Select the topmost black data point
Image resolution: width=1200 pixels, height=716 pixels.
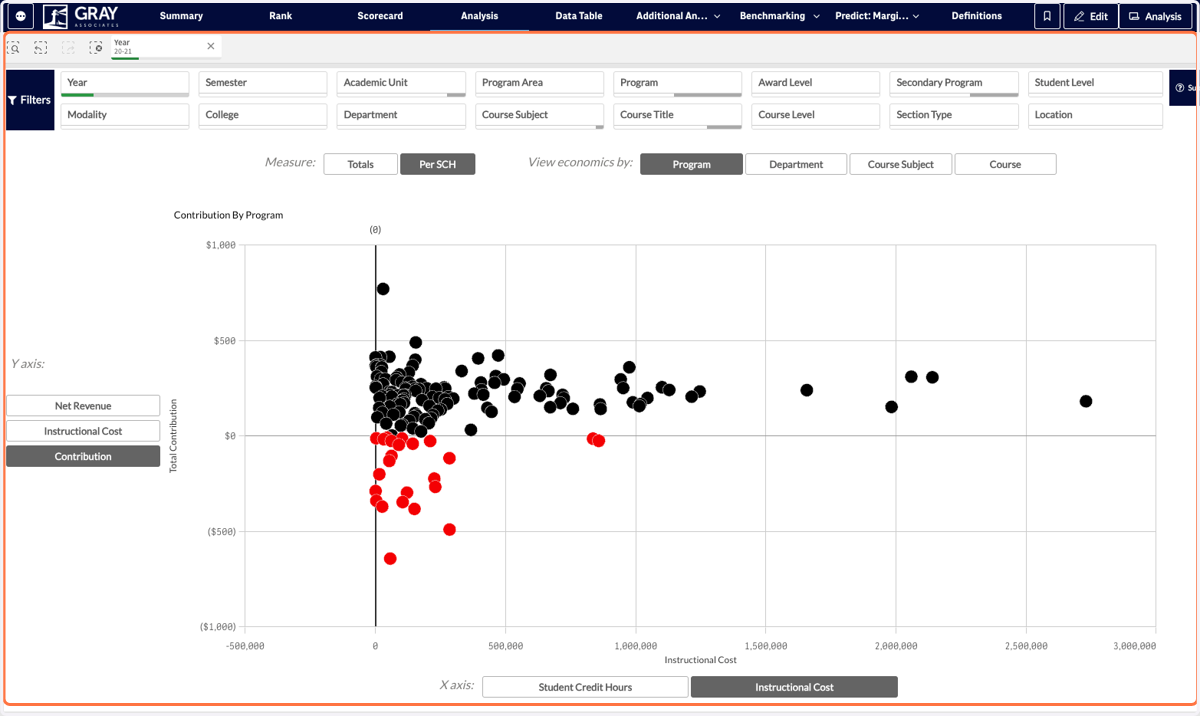coord(382,289)
